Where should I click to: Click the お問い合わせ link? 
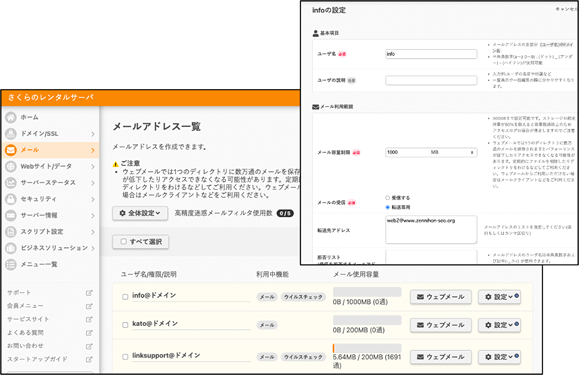(25, 346)
